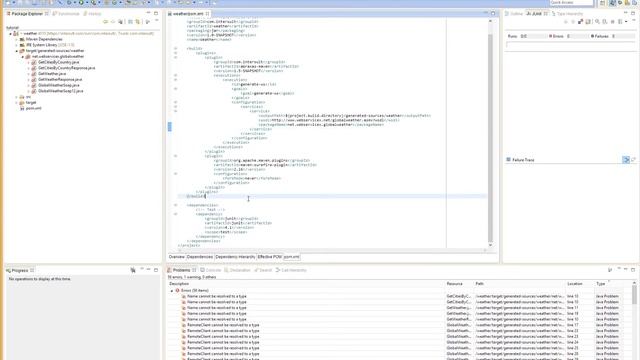Image resolution: width=640 pixels, height=360 pixels.
Task: Sort Problems by Location column
Action: pyautogui.click(x=580, y=284)
